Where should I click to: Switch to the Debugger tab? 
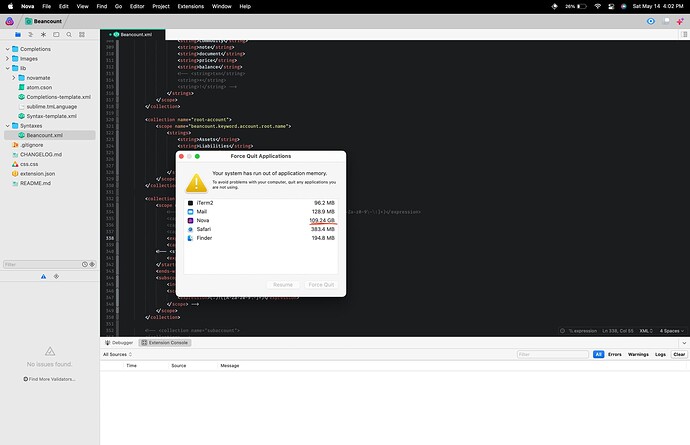pos(119,343)
